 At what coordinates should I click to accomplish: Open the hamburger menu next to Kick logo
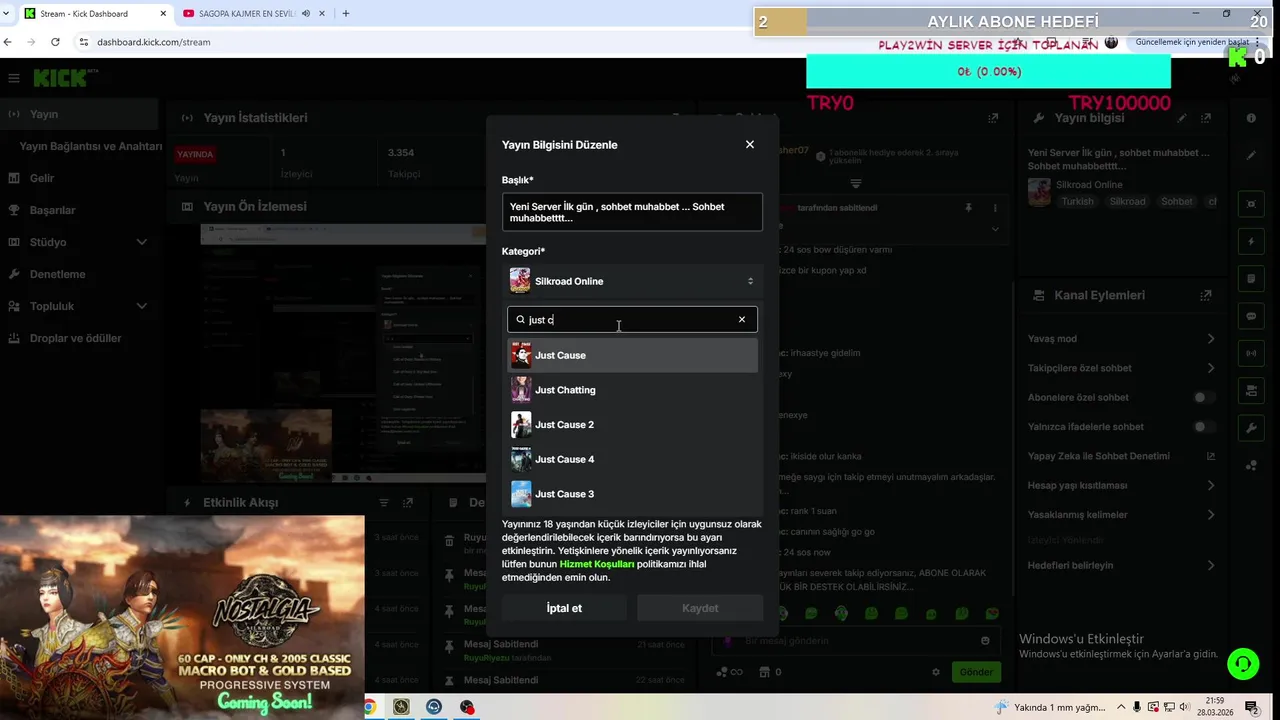pos(14,78)
